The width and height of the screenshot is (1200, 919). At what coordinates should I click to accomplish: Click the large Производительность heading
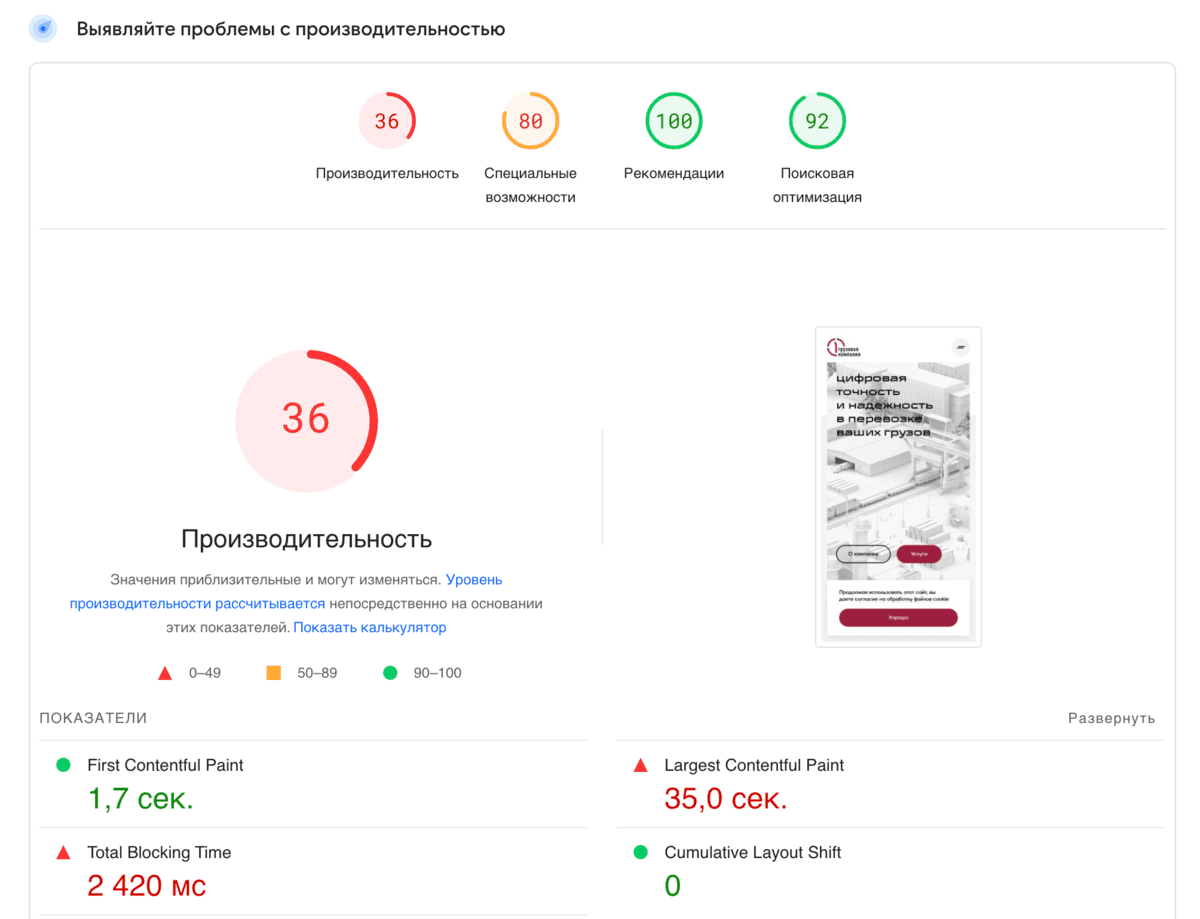click(x=306, y=539)
